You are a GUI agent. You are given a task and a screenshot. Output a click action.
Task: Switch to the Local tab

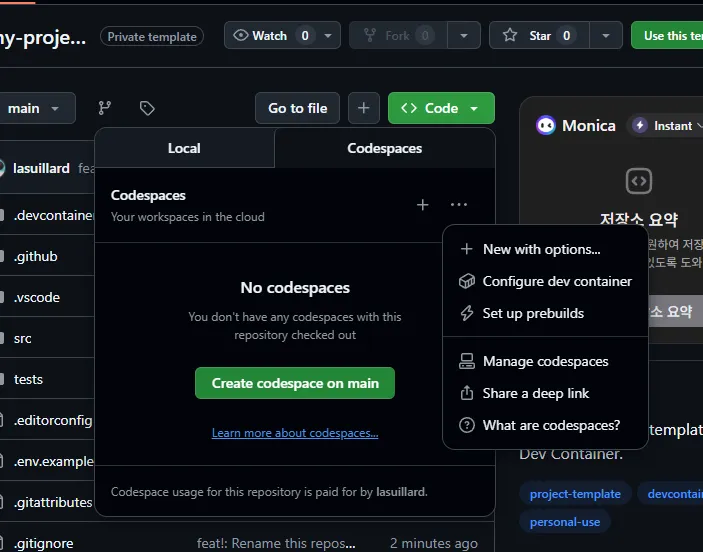coord(184,148)
